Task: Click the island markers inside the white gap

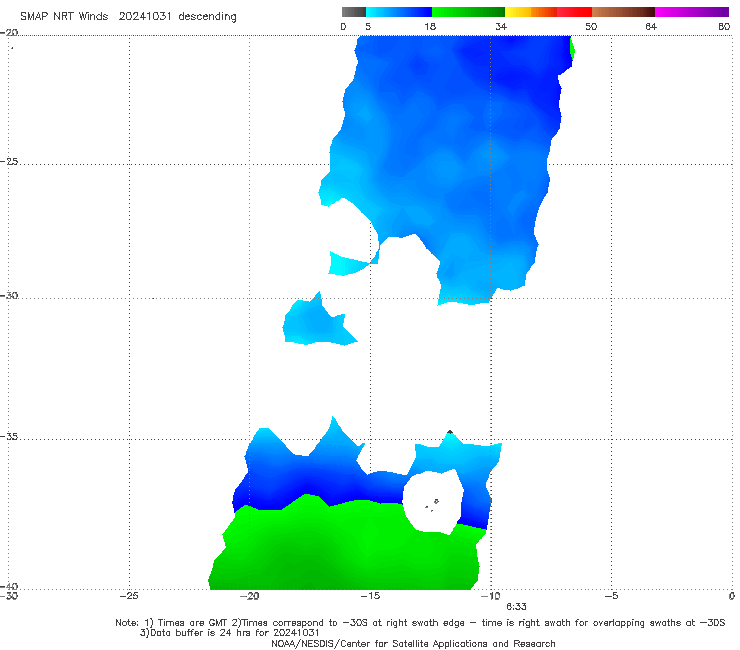Action: point(431,505)
